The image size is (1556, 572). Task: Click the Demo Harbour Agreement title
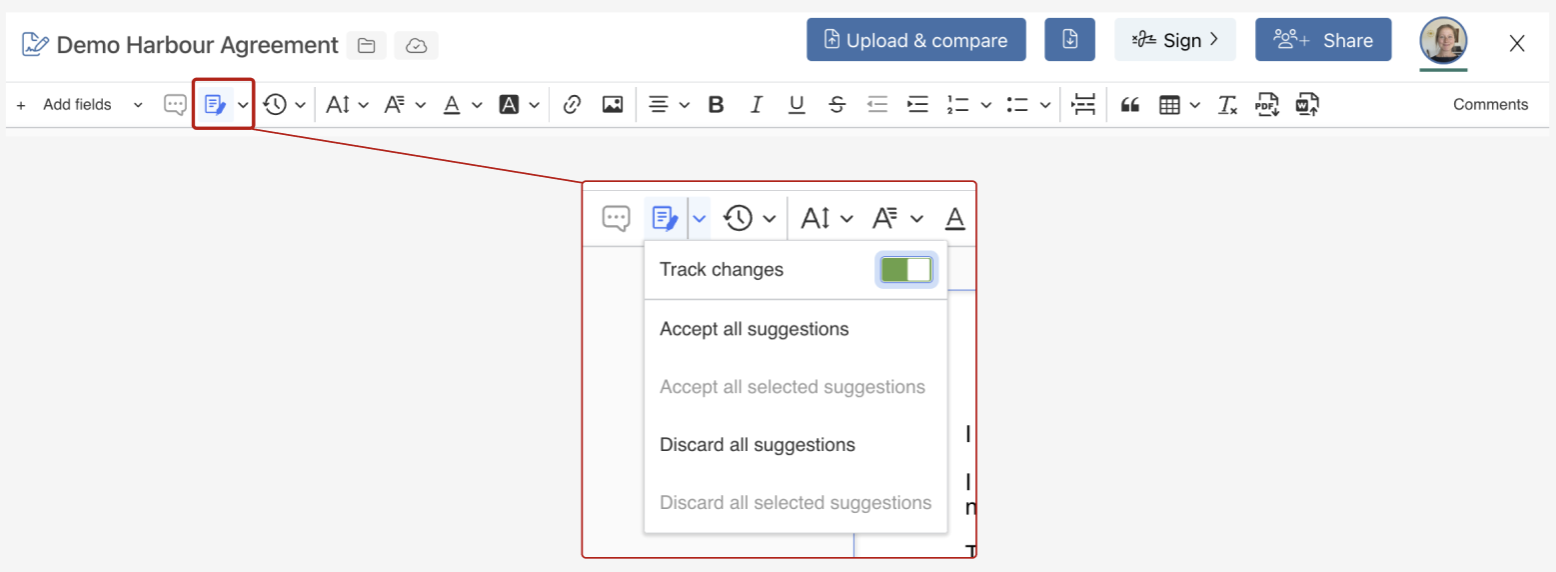click(x=198, y=45)
